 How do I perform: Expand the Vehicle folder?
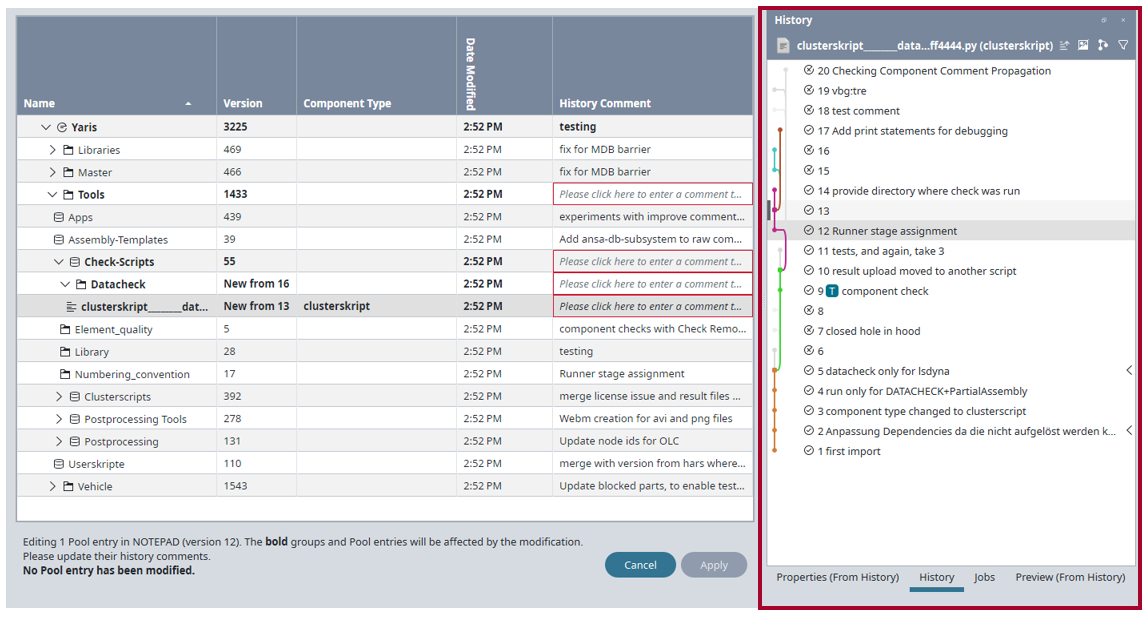pos(52,487)
